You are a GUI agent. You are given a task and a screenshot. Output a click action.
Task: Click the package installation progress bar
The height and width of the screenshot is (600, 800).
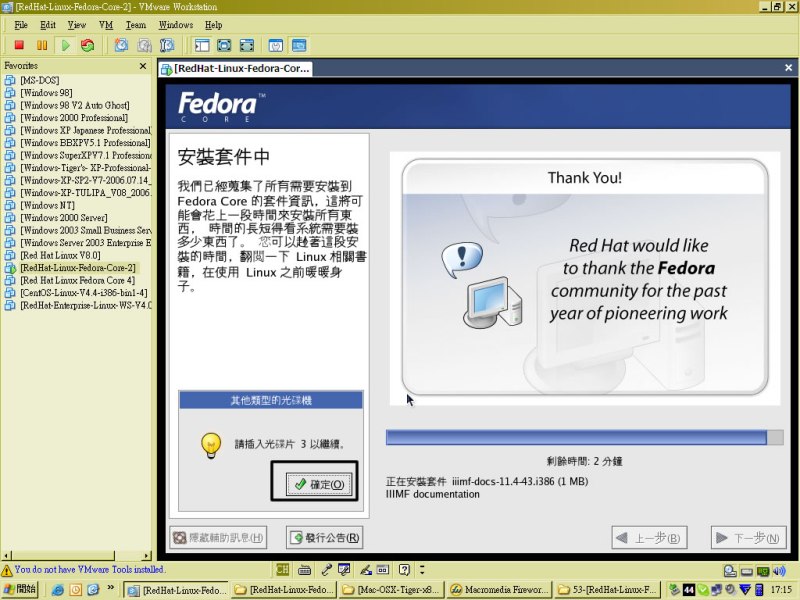coord(584,437)
